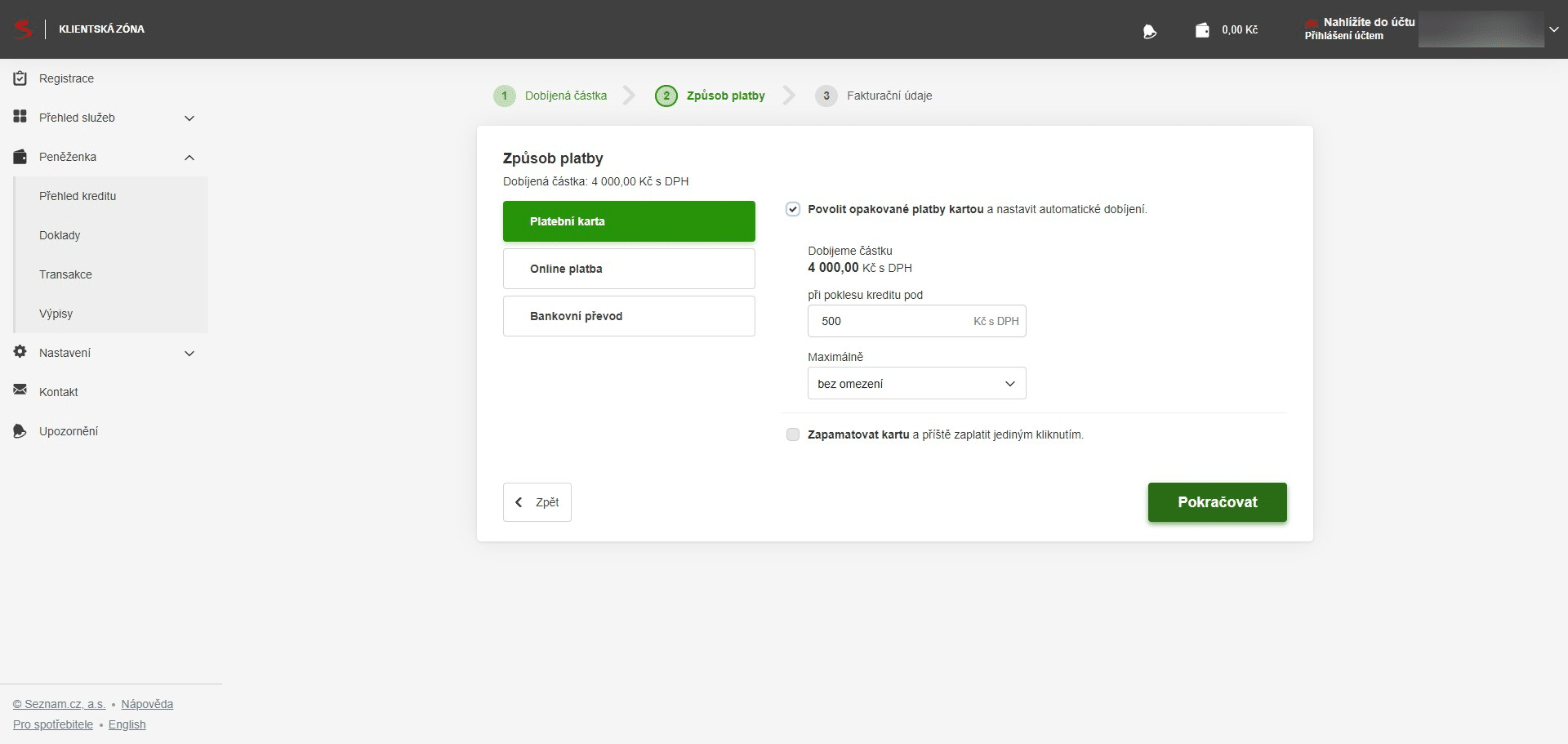The height and width of the screenshot is (744, 1568).
Task: Uncheck Povolit opakované platby kartou checkbox
Action: pos(792,209)
